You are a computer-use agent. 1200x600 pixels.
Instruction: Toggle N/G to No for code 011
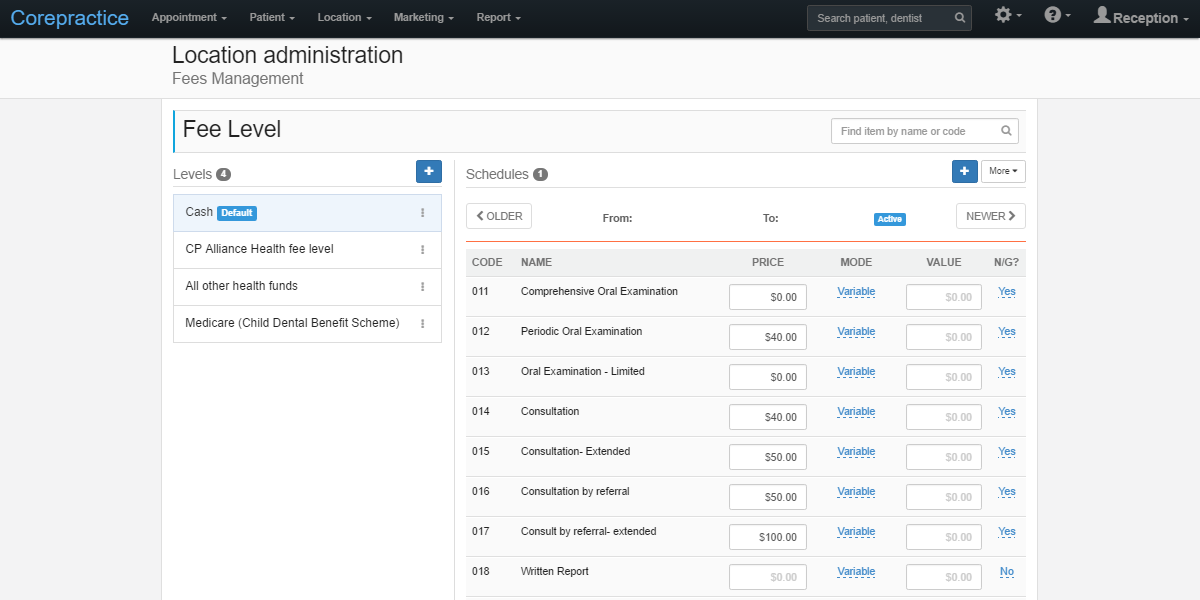(1006, 291)
